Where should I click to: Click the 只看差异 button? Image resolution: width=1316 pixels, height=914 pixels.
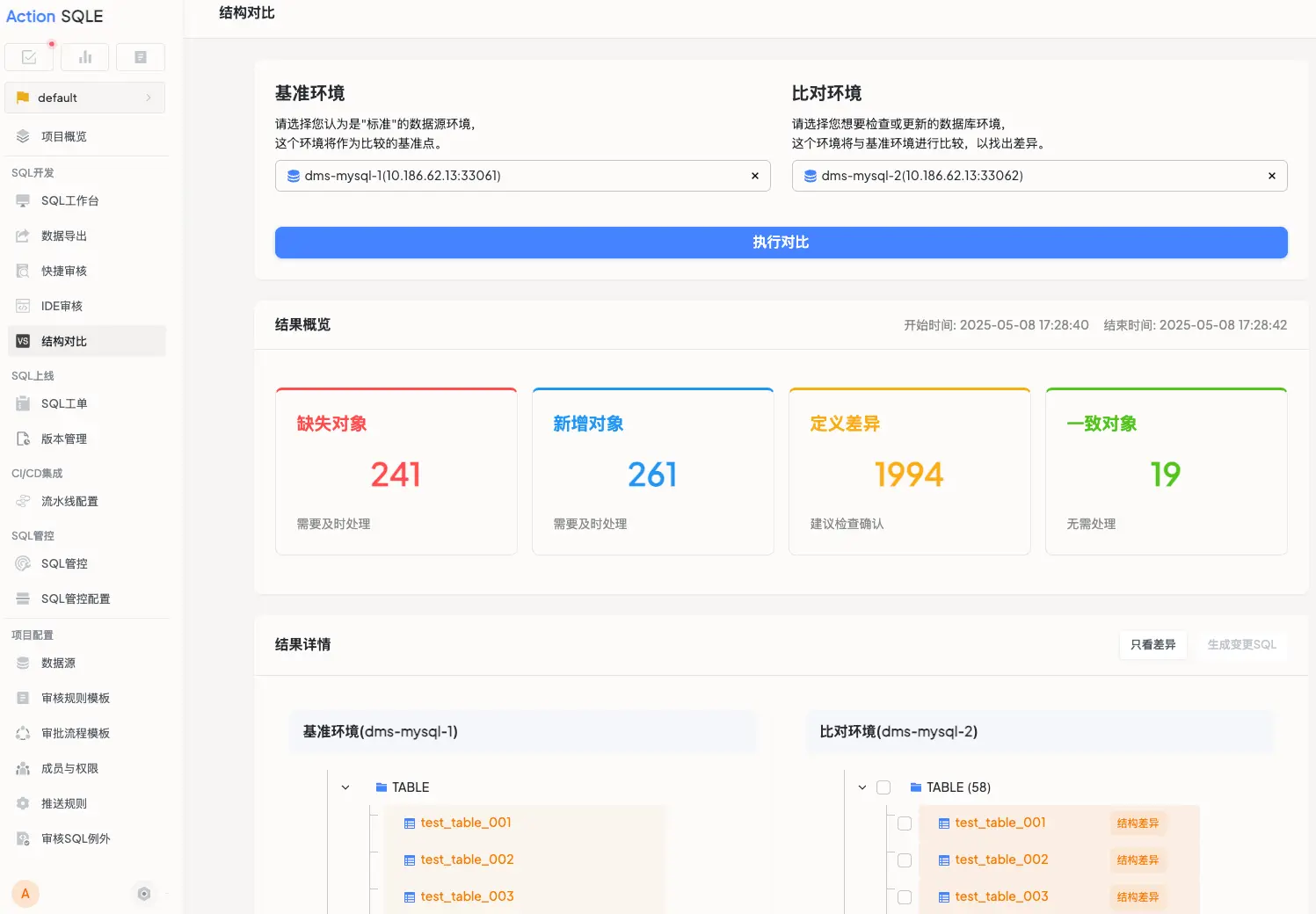point(1152,645)
